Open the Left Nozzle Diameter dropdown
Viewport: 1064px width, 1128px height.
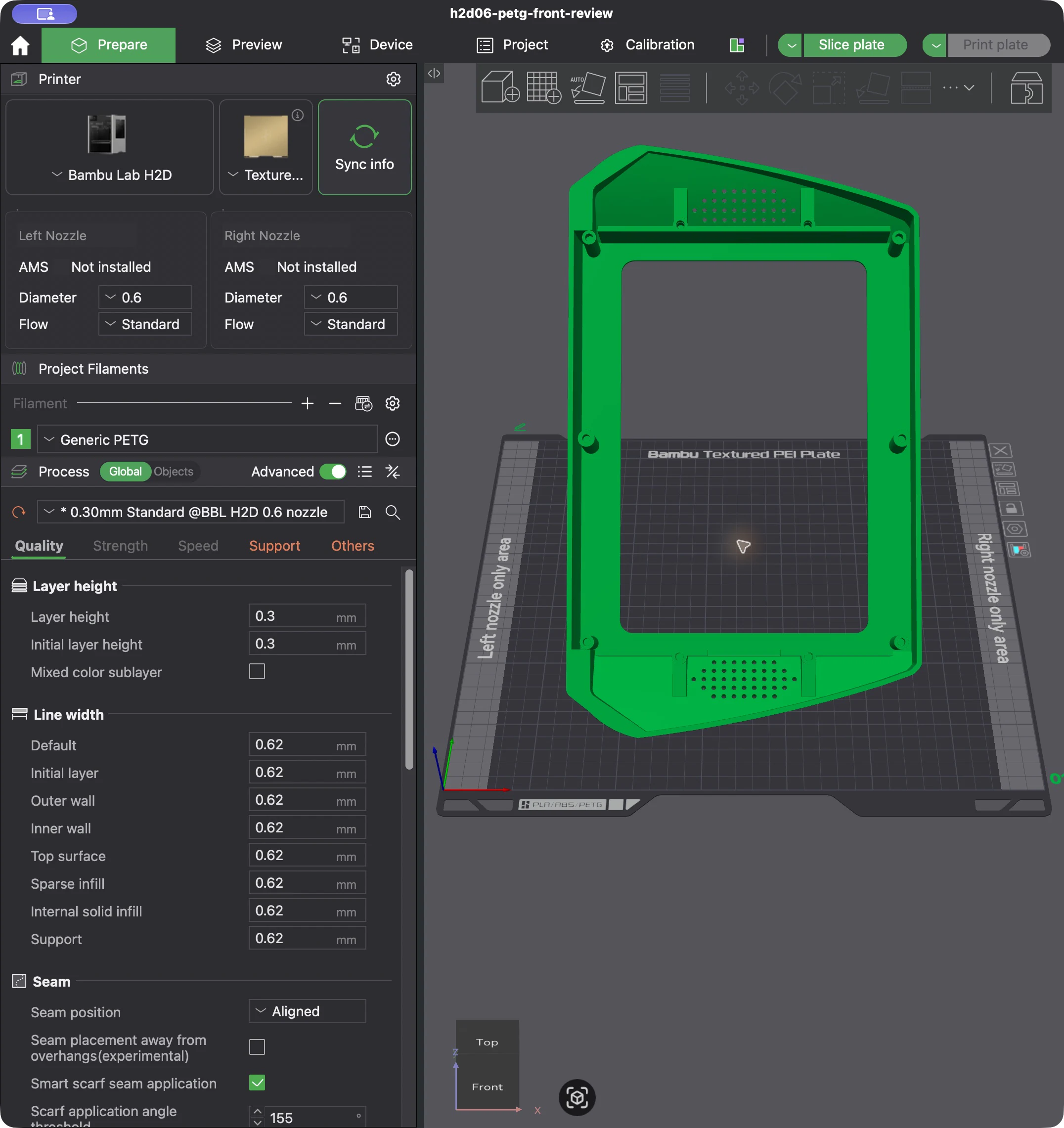[x=145, y=297]
